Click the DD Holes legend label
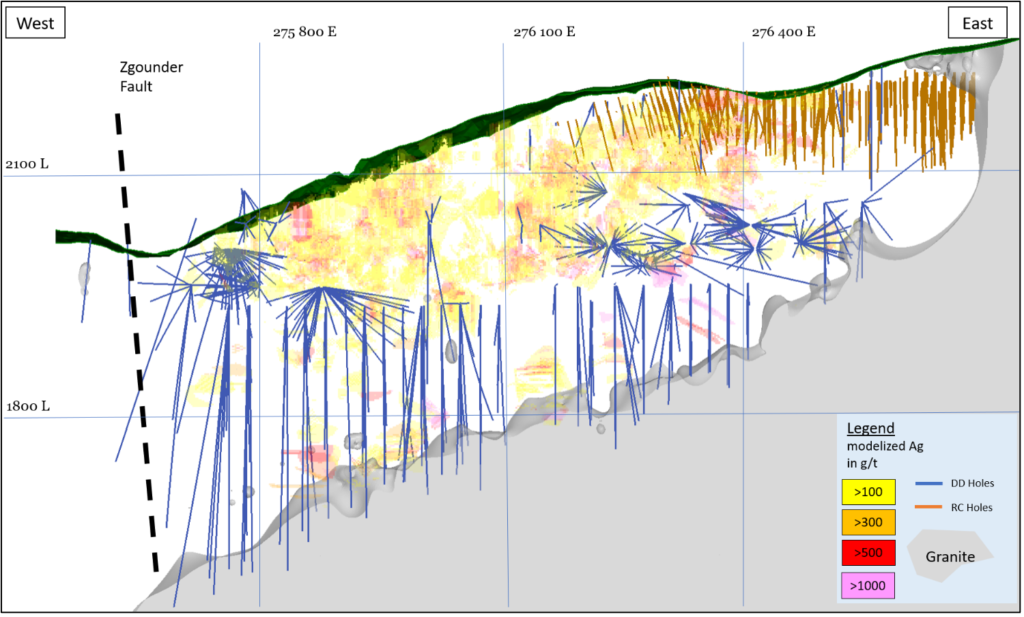The image size is (1024, 617). tap(972, 483)
